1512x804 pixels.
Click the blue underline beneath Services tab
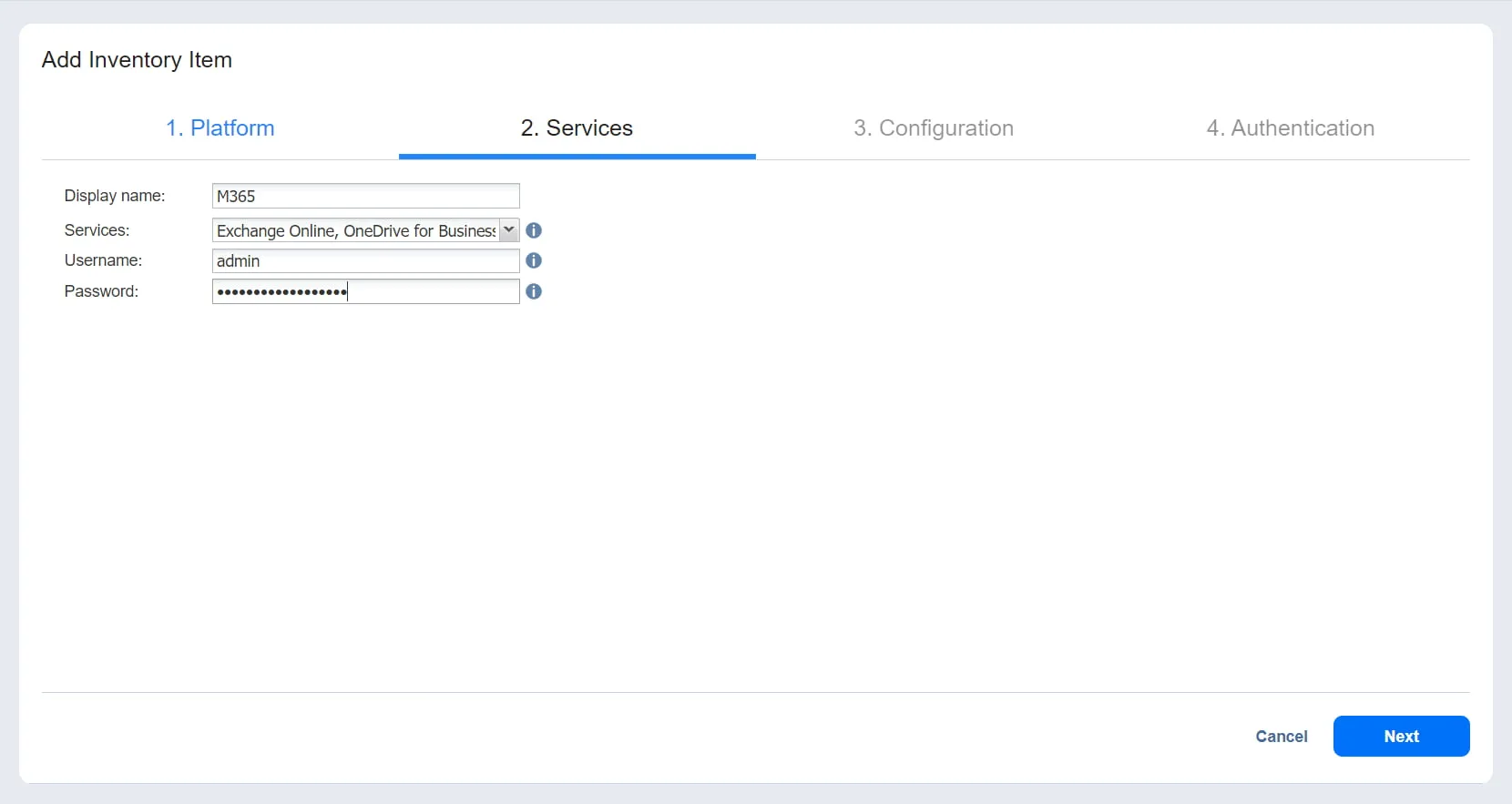pos(577,157)
